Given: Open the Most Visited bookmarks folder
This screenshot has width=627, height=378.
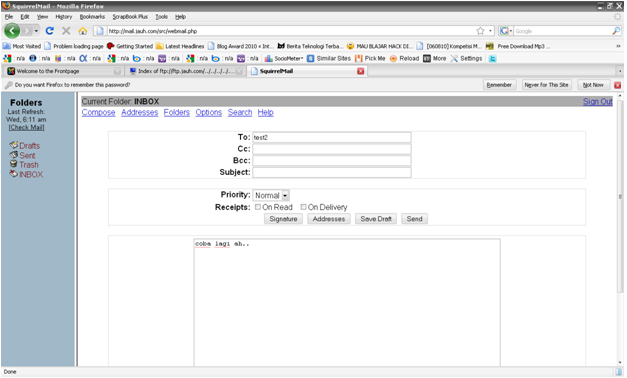Looking at the screenshot, I should [x=22, y=46].
